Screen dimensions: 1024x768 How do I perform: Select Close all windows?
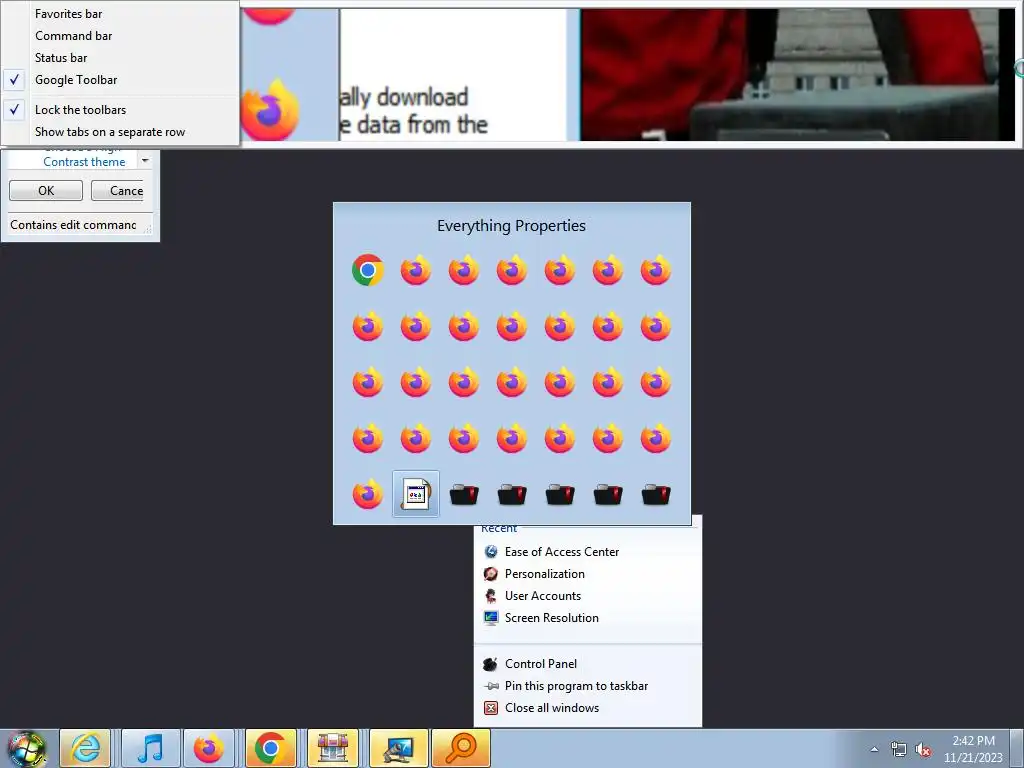point(588,708)
